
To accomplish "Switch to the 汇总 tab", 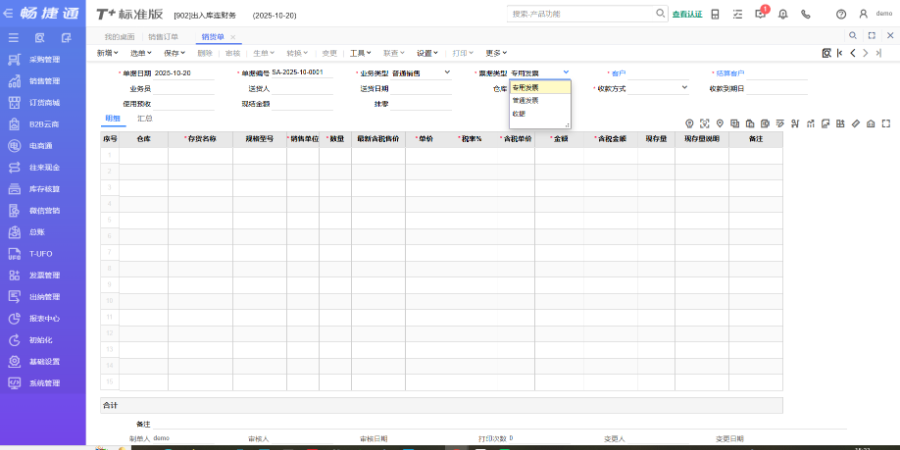I will coord(145,119).
